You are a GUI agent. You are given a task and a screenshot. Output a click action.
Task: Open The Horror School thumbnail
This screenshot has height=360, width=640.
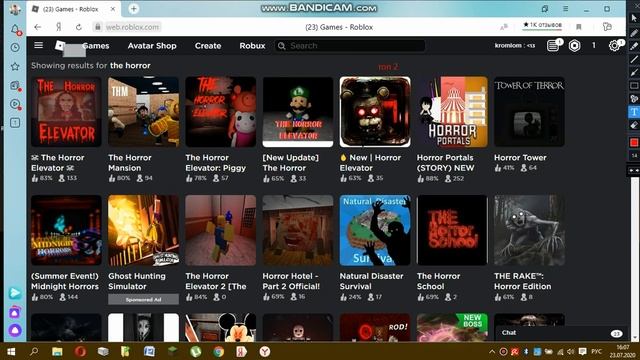[452, 230]
